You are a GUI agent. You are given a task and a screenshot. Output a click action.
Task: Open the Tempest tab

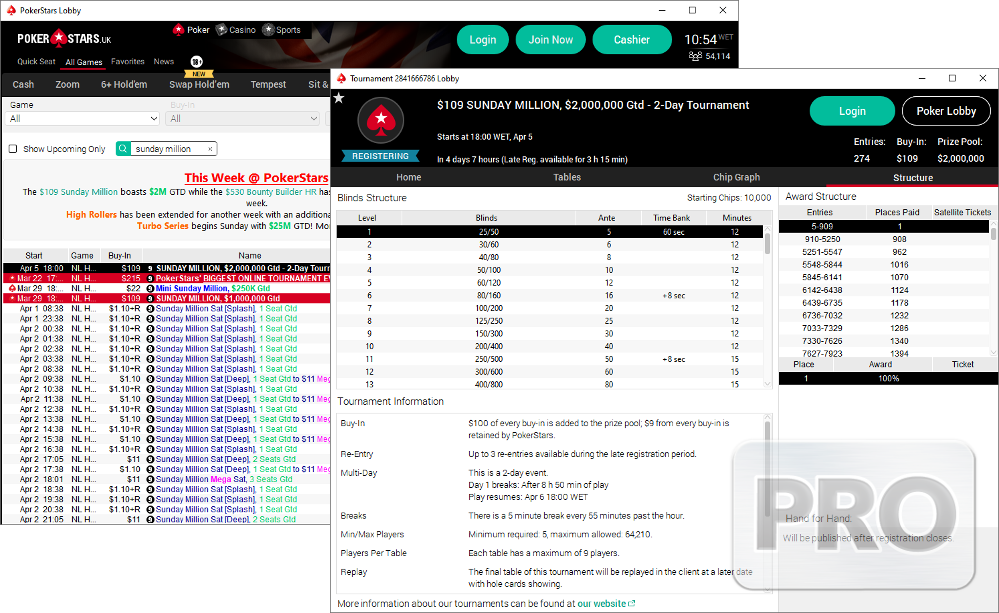coord(268,84)
